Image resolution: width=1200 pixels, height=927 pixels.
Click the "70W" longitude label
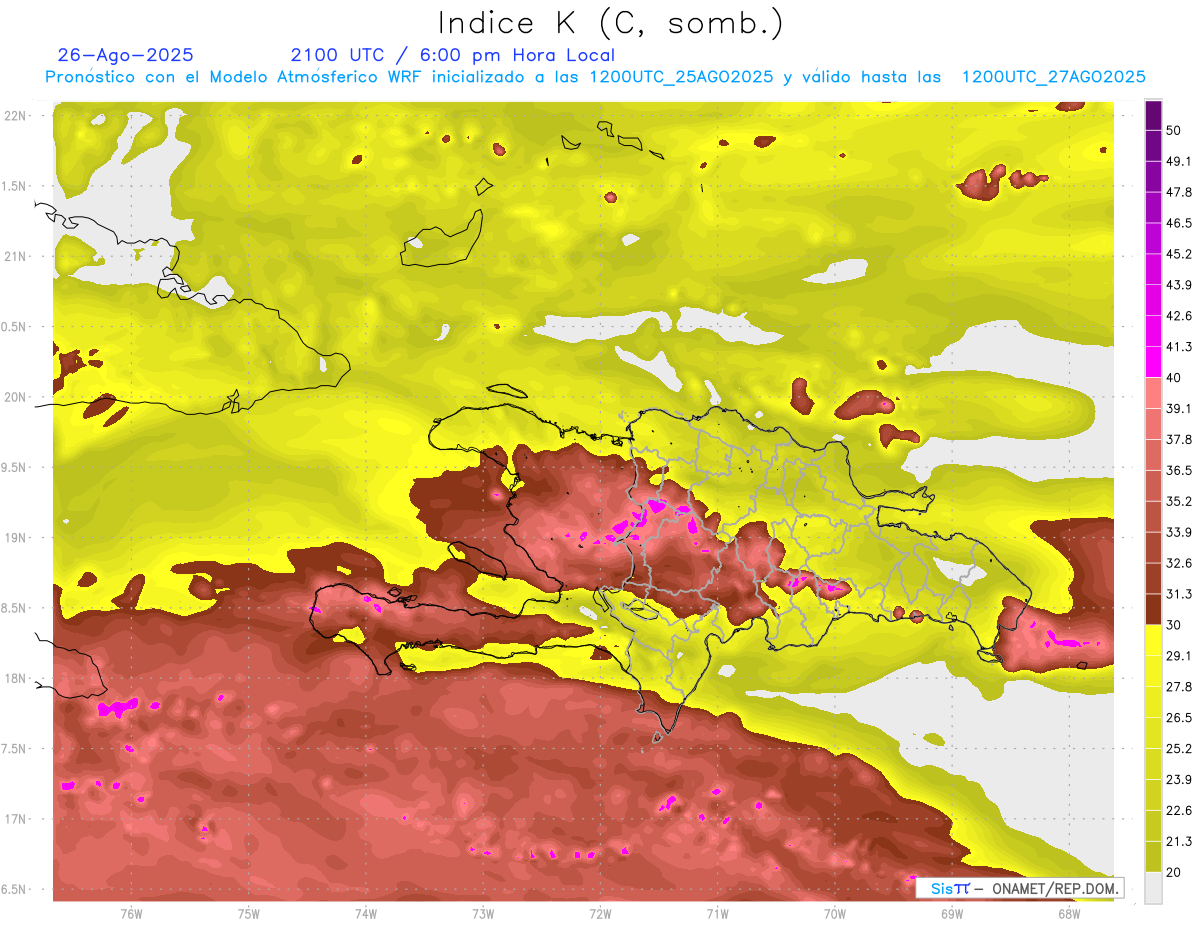point(835,913)
